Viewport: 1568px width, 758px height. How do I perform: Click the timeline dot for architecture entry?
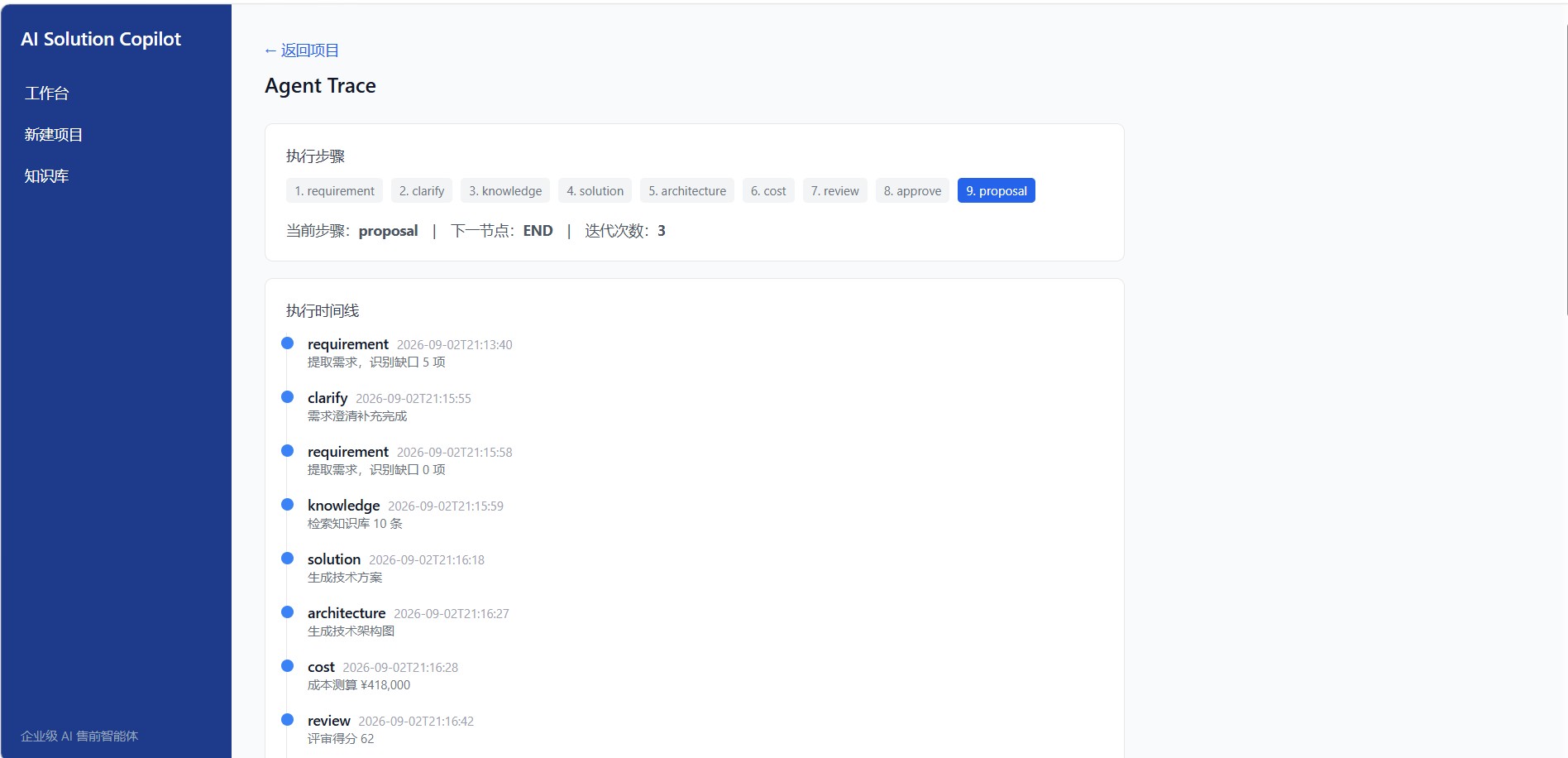click(x=288, y=612)
